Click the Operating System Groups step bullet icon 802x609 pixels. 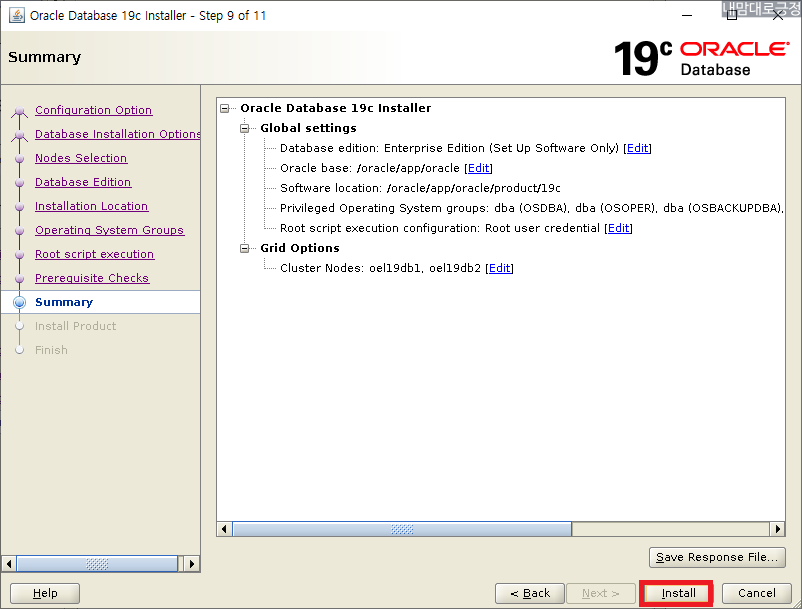point(19,231)
